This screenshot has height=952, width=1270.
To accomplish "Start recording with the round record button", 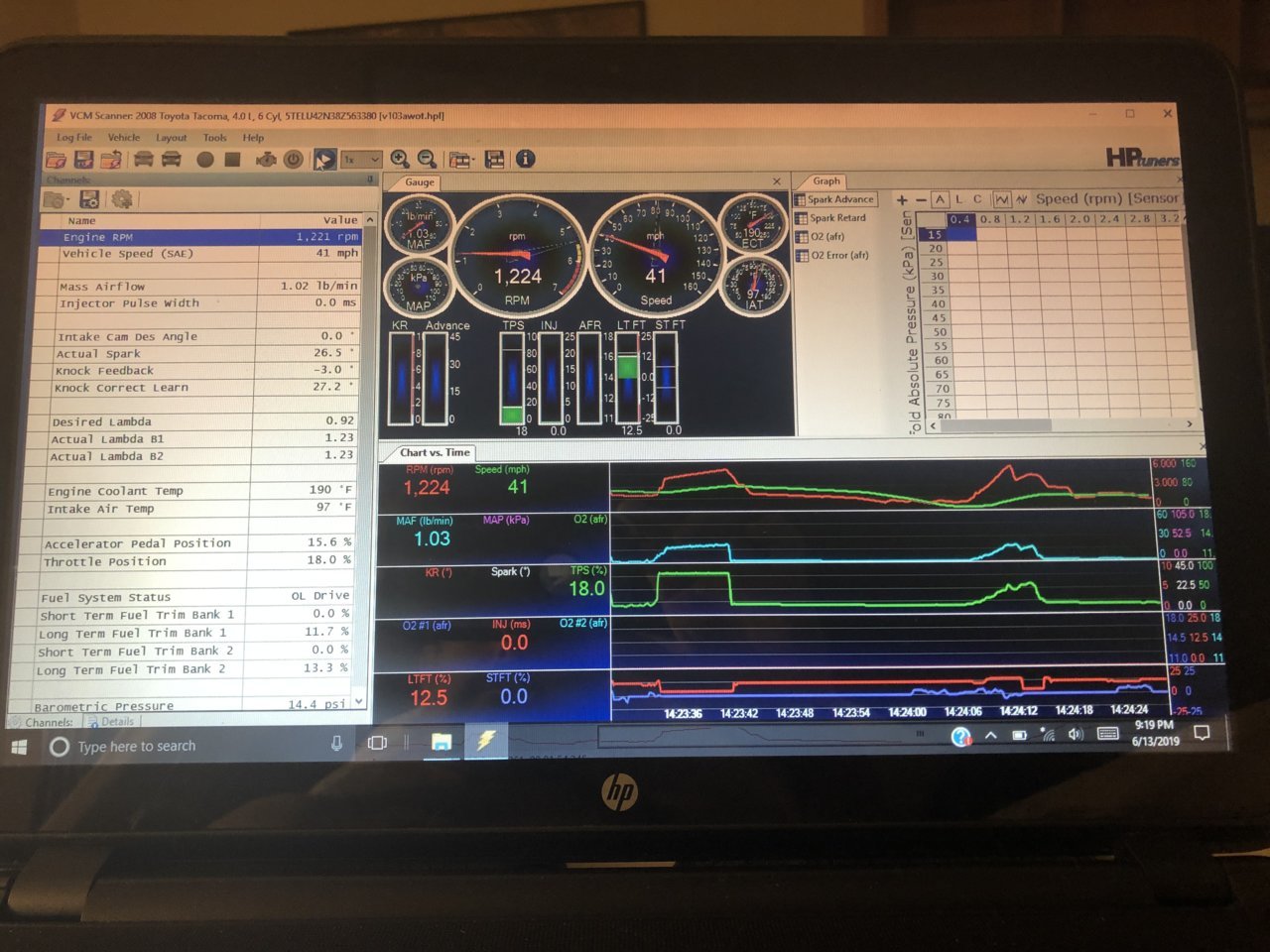I will (205, 159).
